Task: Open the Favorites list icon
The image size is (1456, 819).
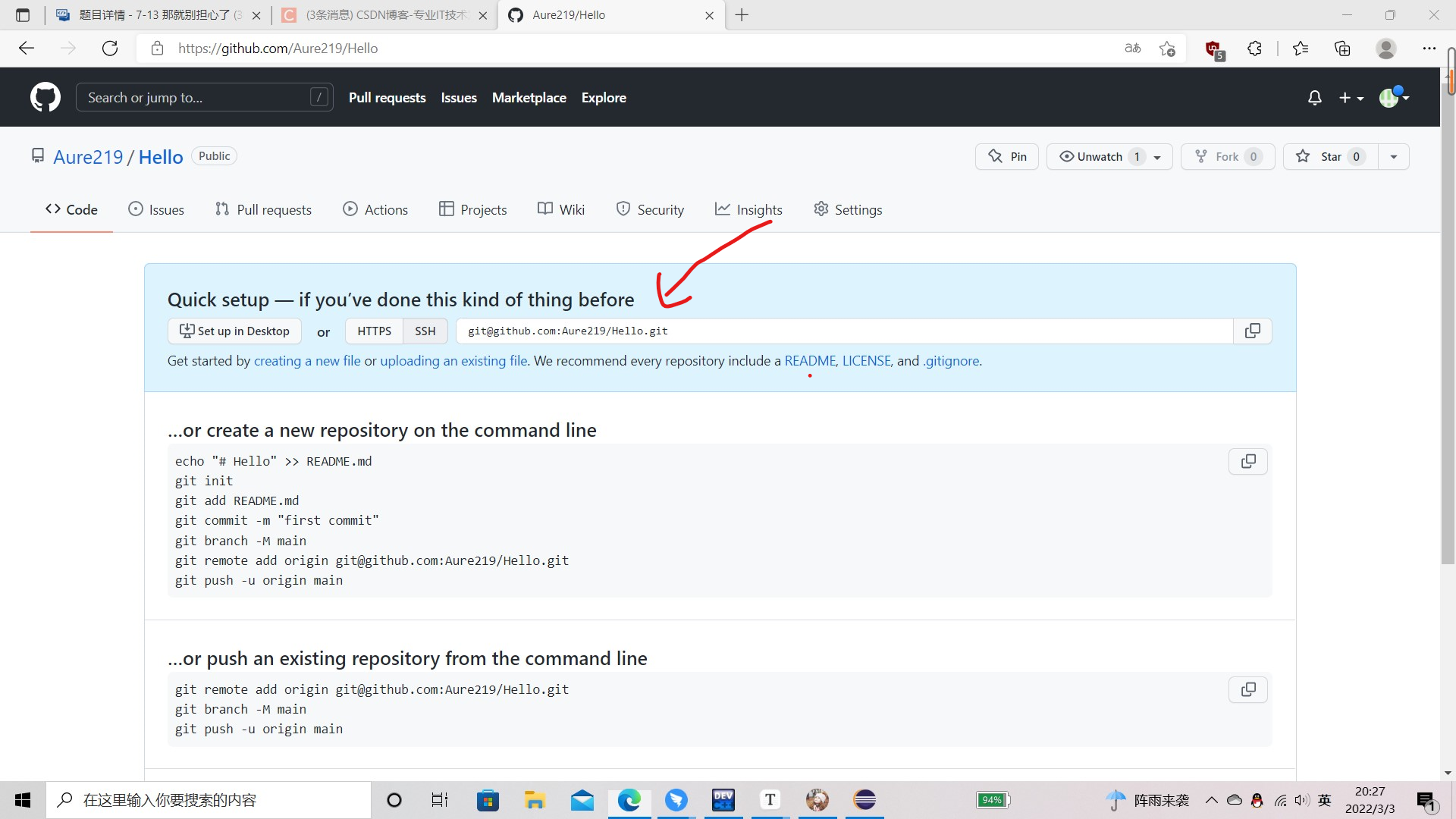Action: 1301,49
